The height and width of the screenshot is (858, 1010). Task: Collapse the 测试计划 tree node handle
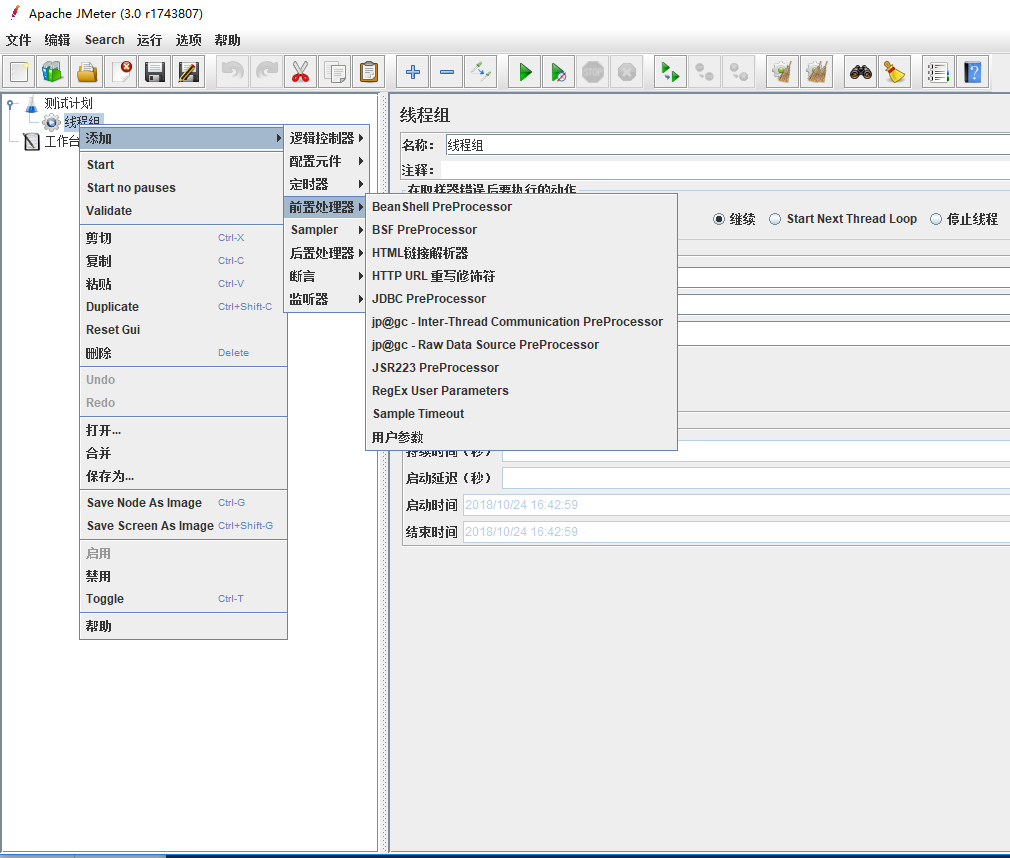click(10, 103)
